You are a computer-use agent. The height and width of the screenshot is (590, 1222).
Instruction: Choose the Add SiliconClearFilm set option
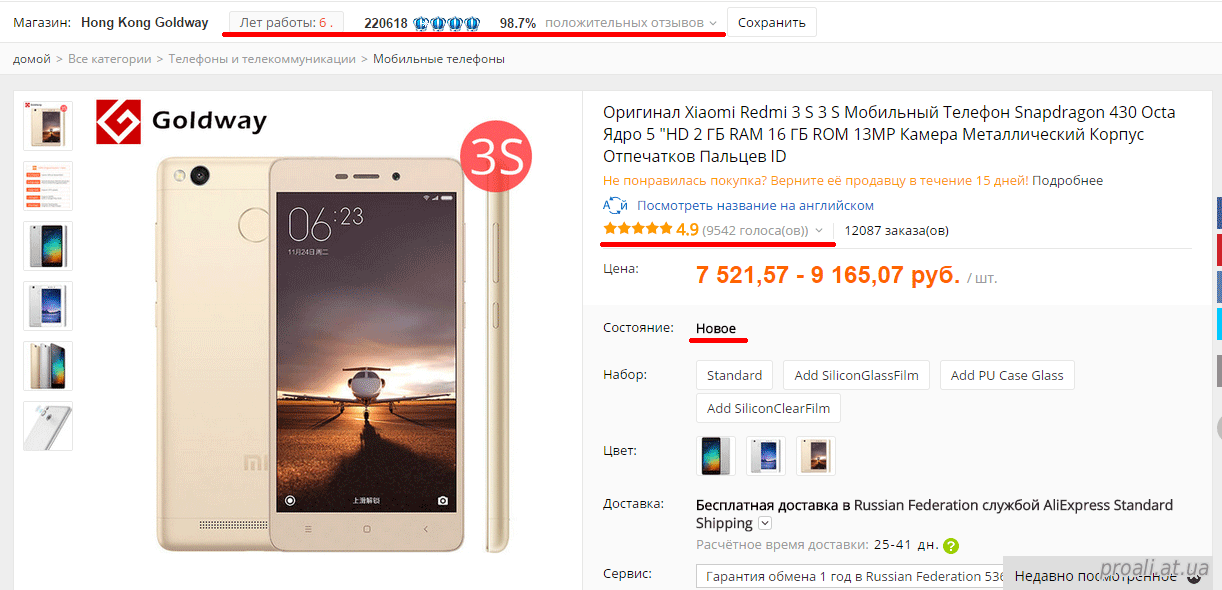(x=768, y=408)
